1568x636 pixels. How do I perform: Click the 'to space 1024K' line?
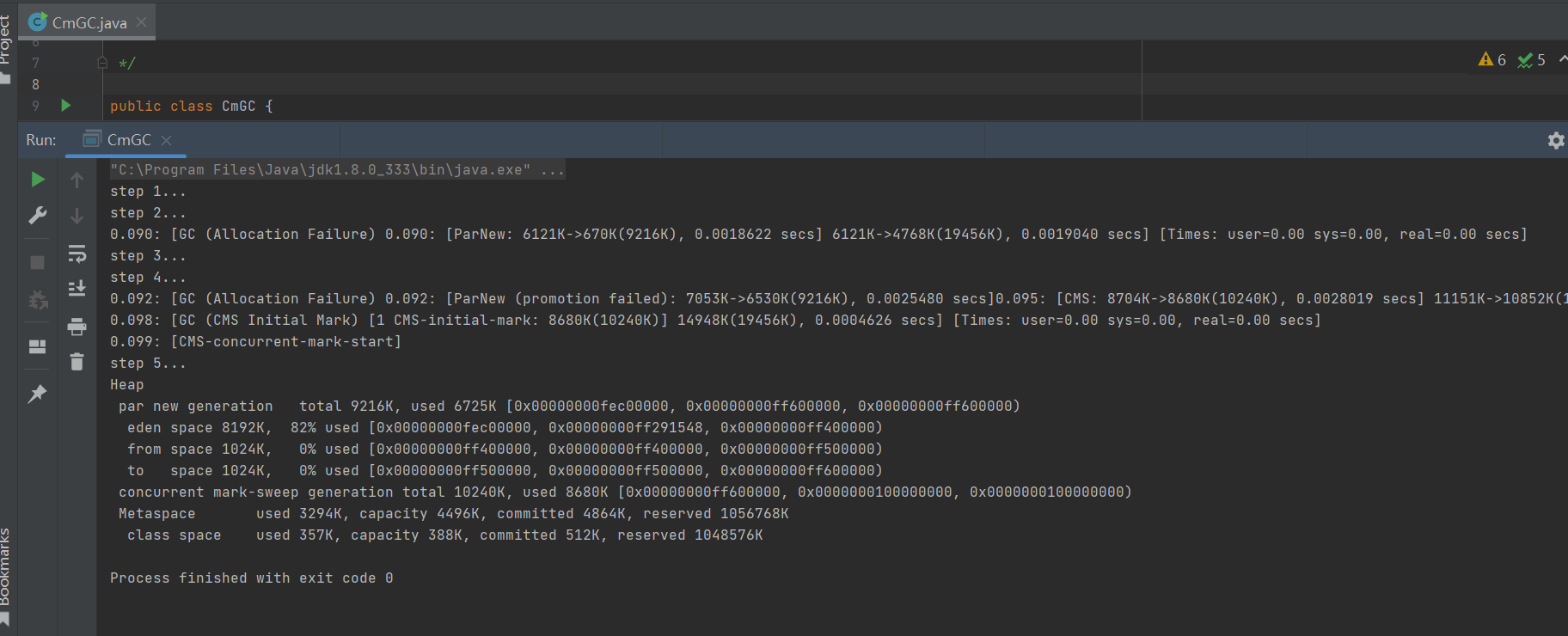[x=505, y=471]
